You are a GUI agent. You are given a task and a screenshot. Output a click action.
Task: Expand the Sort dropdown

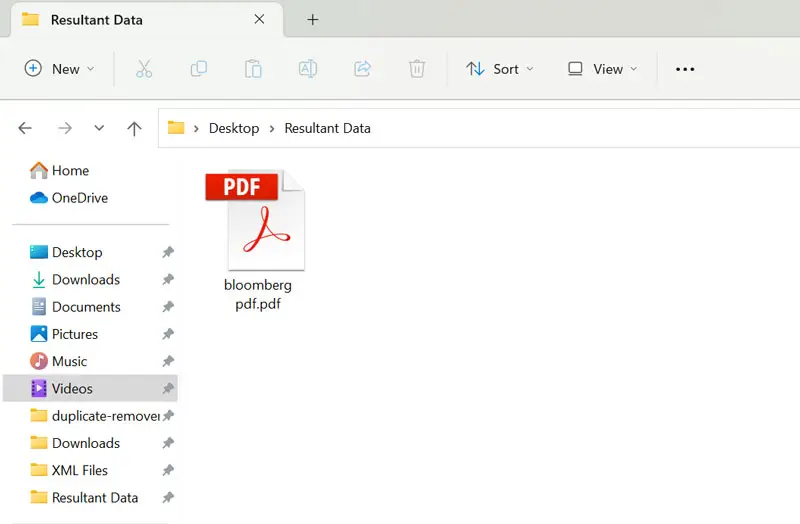click(x=500, y=69)
